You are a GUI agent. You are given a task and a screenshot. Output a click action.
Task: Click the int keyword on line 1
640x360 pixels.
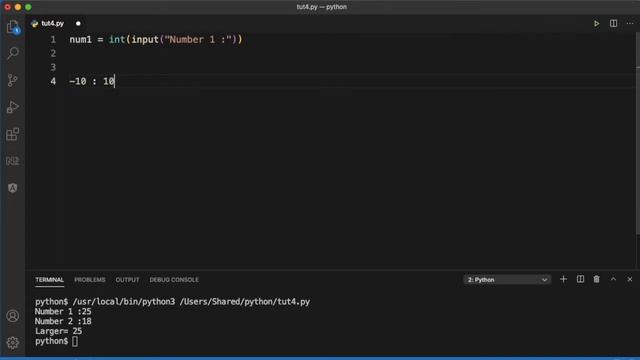pos(117,40)
